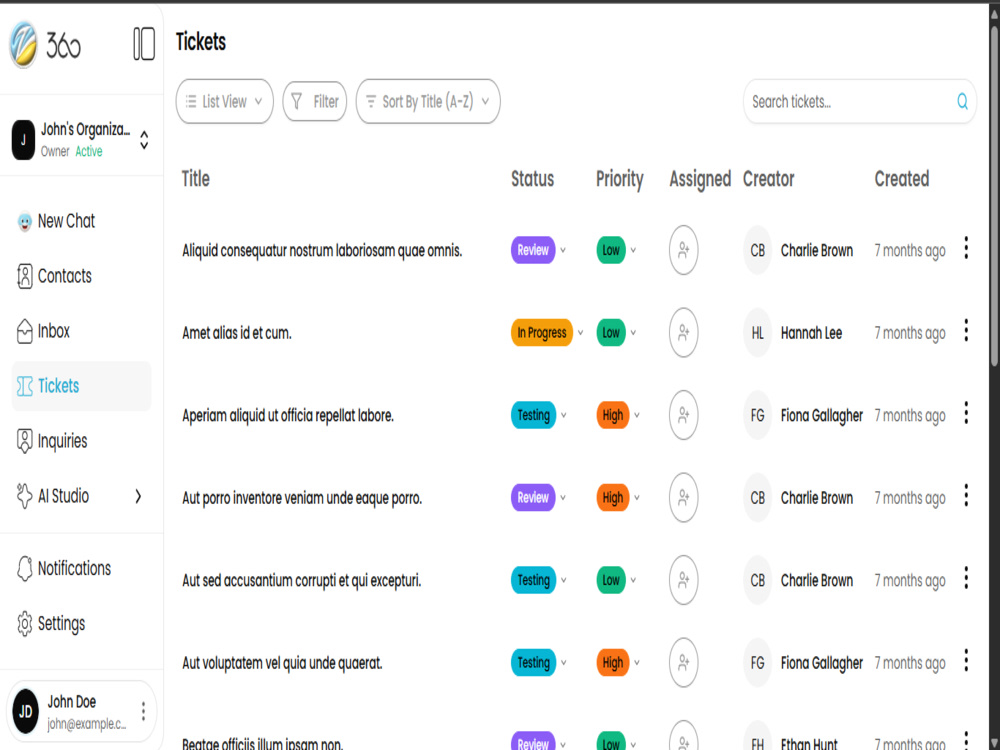Open ticket 'Aperiam aliquid ut officia repellat labore.'
Screen dimensions: 1000x750
click(x=288, y=416)
